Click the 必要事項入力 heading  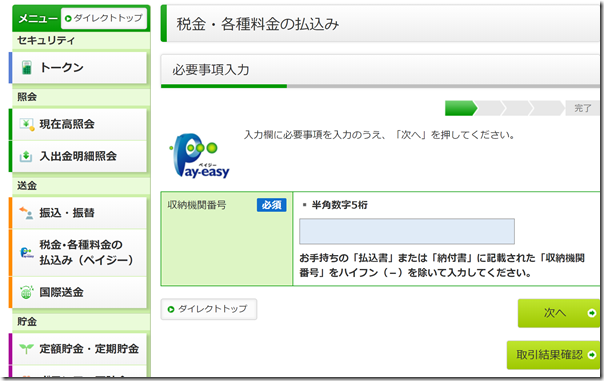coord(211,70)
